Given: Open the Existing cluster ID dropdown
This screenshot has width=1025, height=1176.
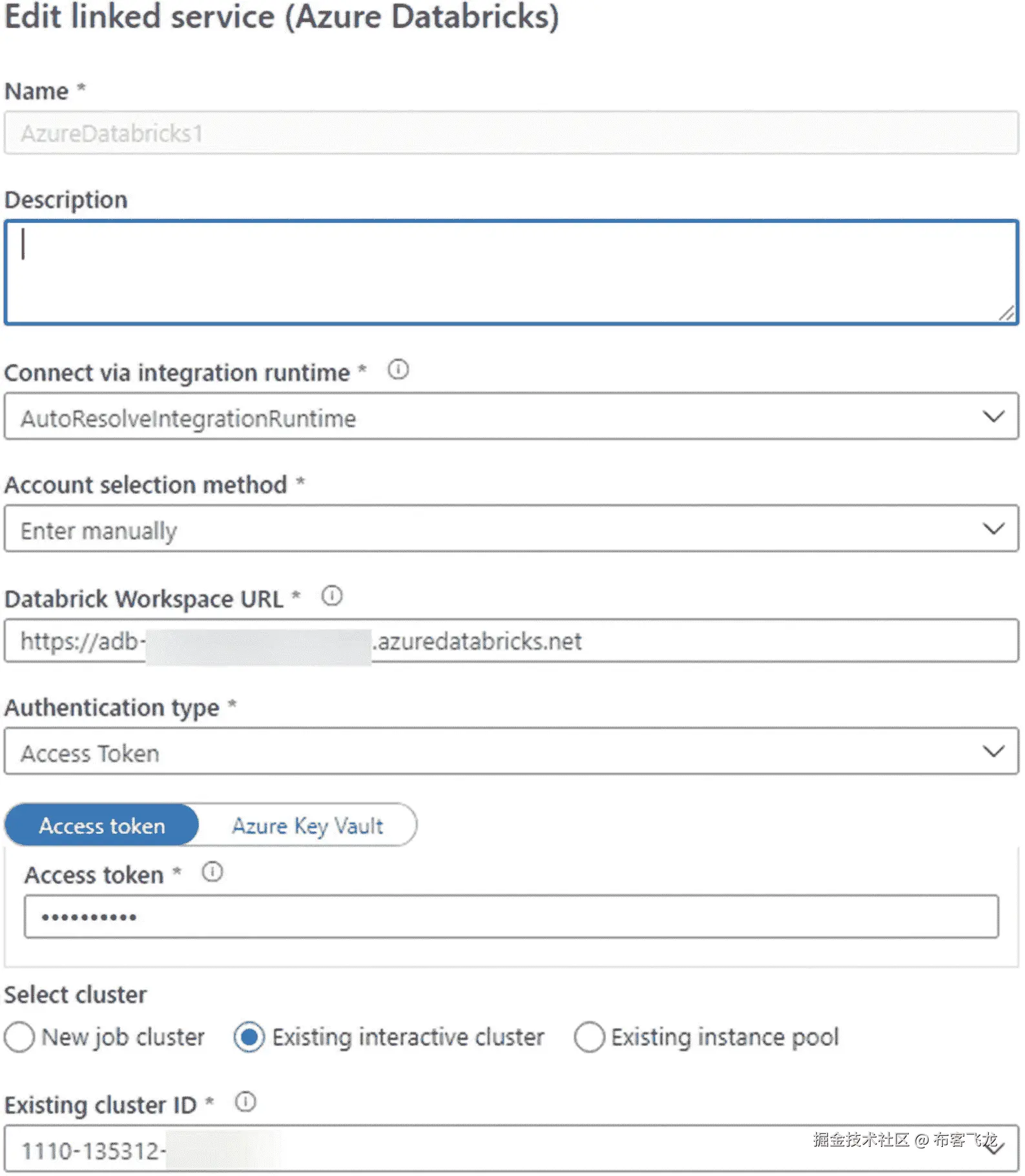Looking at the screenshot, I should tap(512, 1149).
